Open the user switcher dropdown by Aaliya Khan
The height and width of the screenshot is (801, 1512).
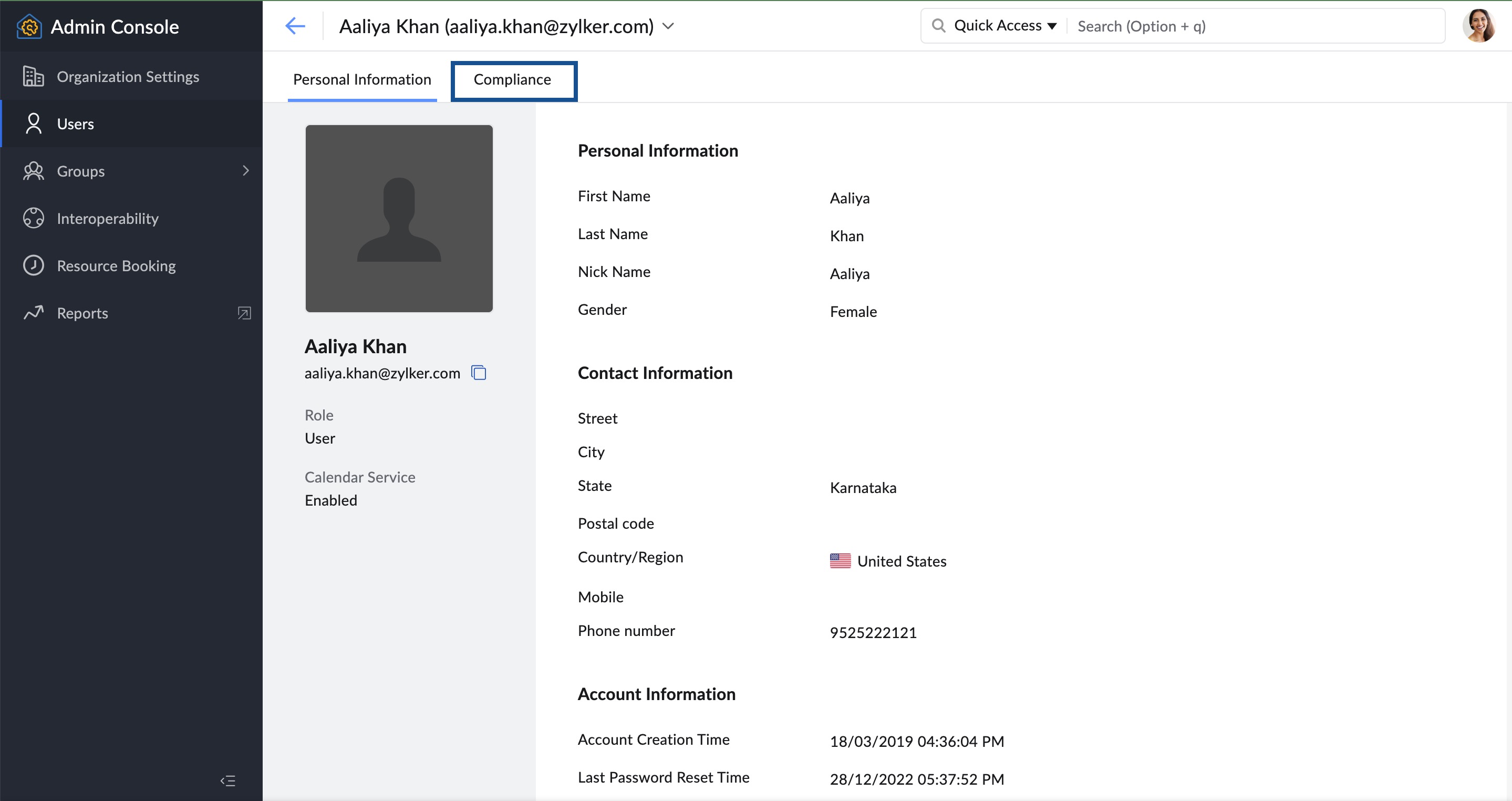(668, 26)
